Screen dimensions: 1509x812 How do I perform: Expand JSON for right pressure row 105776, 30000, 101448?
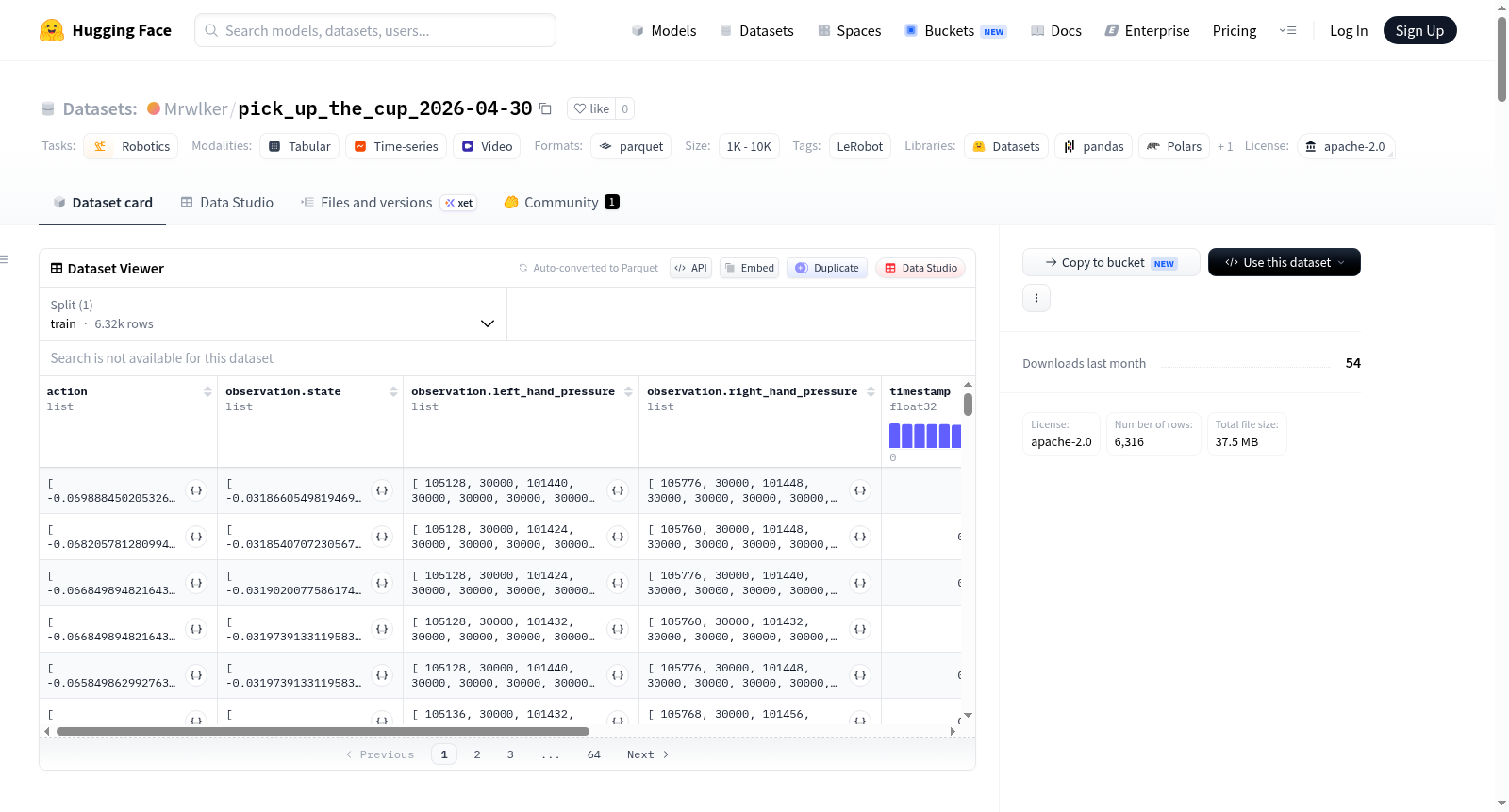pos(860,490)
